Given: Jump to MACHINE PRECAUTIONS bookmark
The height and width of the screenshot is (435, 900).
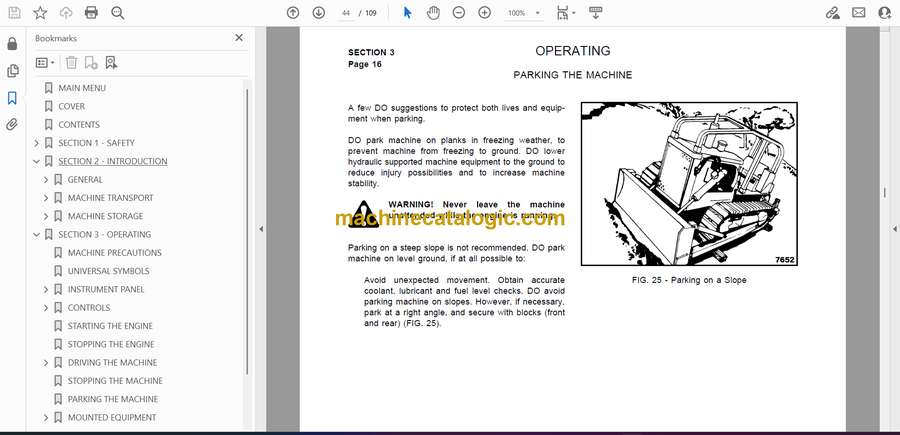Looking at the screenshot, I should tap(115, 253).
